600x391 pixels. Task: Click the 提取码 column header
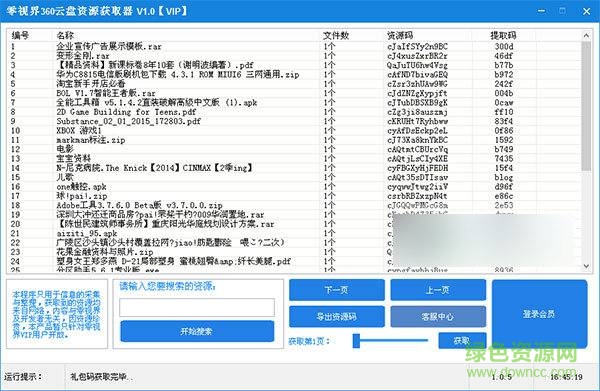tap(503, 36)
